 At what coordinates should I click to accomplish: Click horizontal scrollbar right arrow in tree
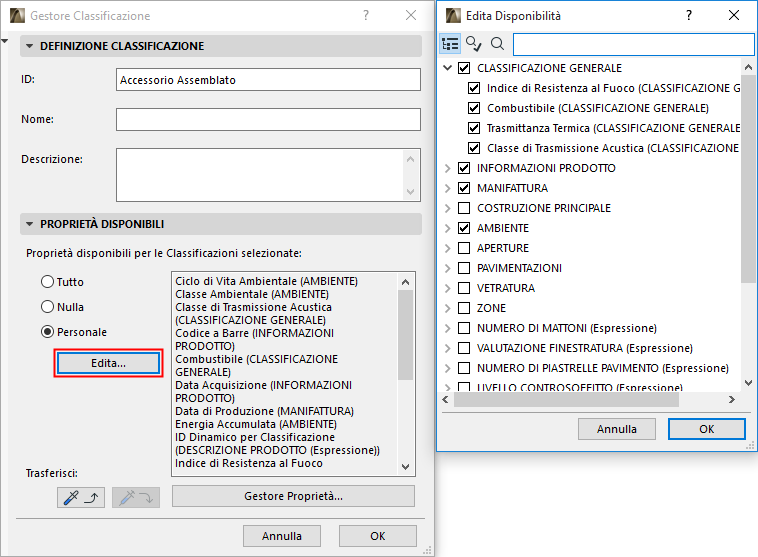click(x=732, y=399)
